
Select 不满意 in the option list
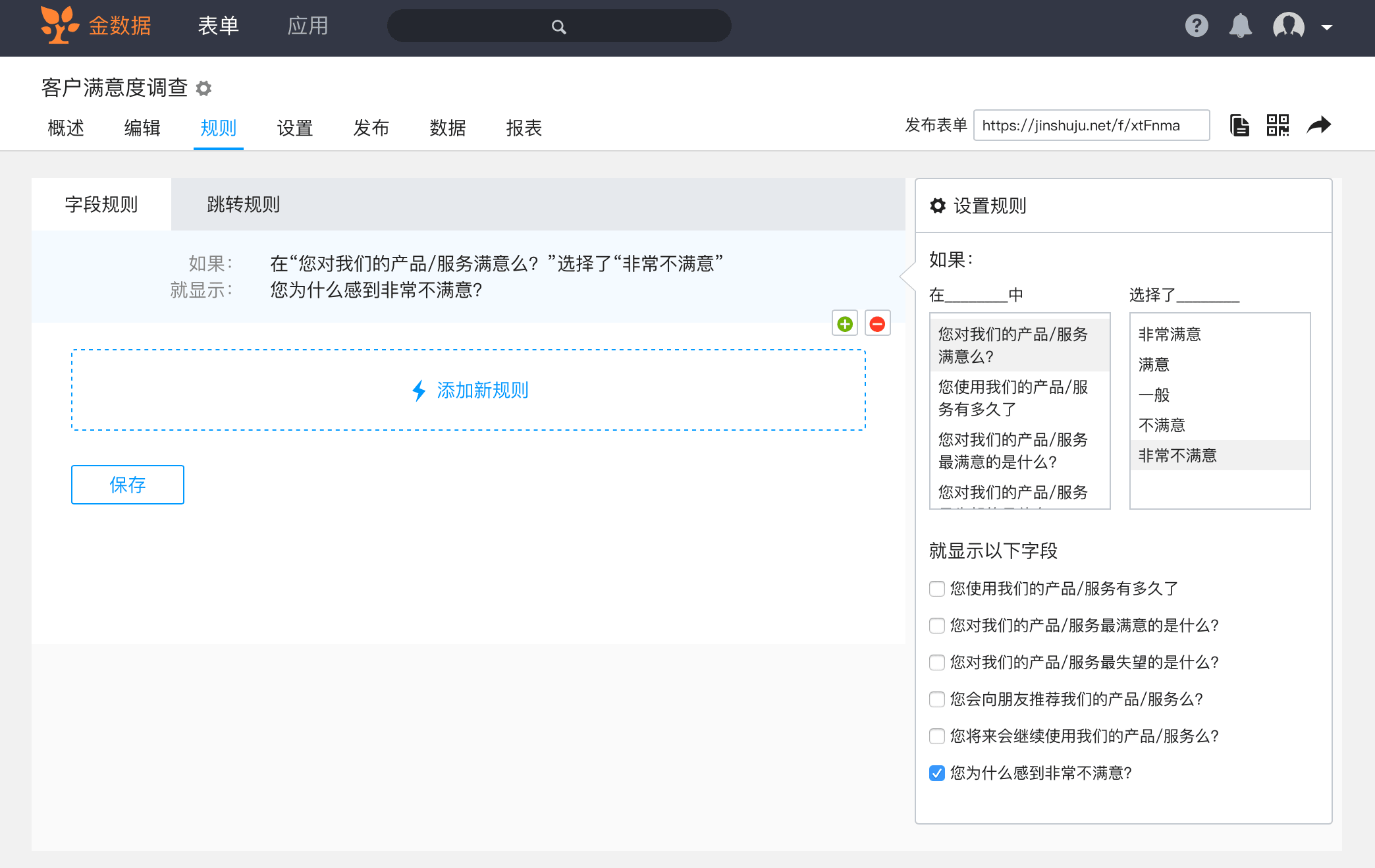(x=1162, y=425)
